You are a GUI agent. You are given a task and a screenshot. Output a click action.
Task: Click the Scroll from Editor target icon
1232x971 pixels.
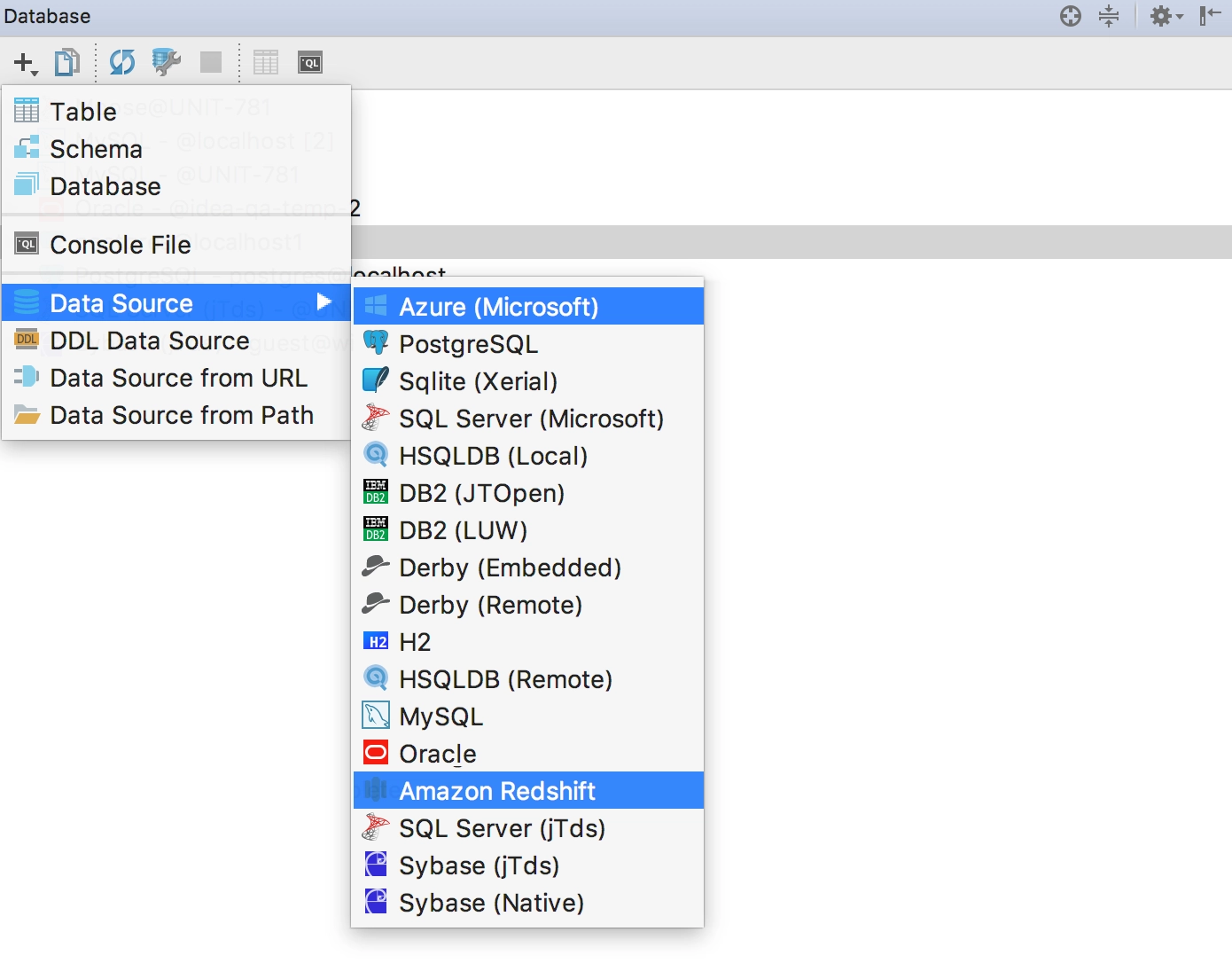pos(1071,16)
